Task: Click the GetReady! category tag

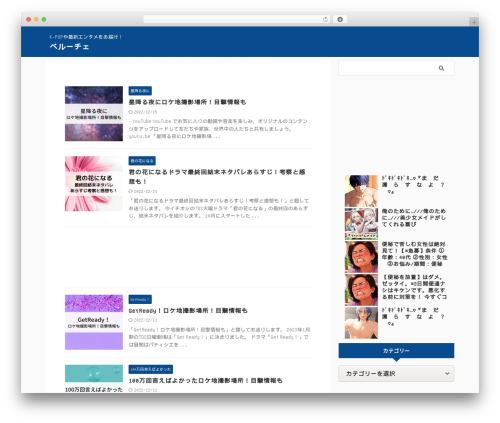Action: (140, 299)
